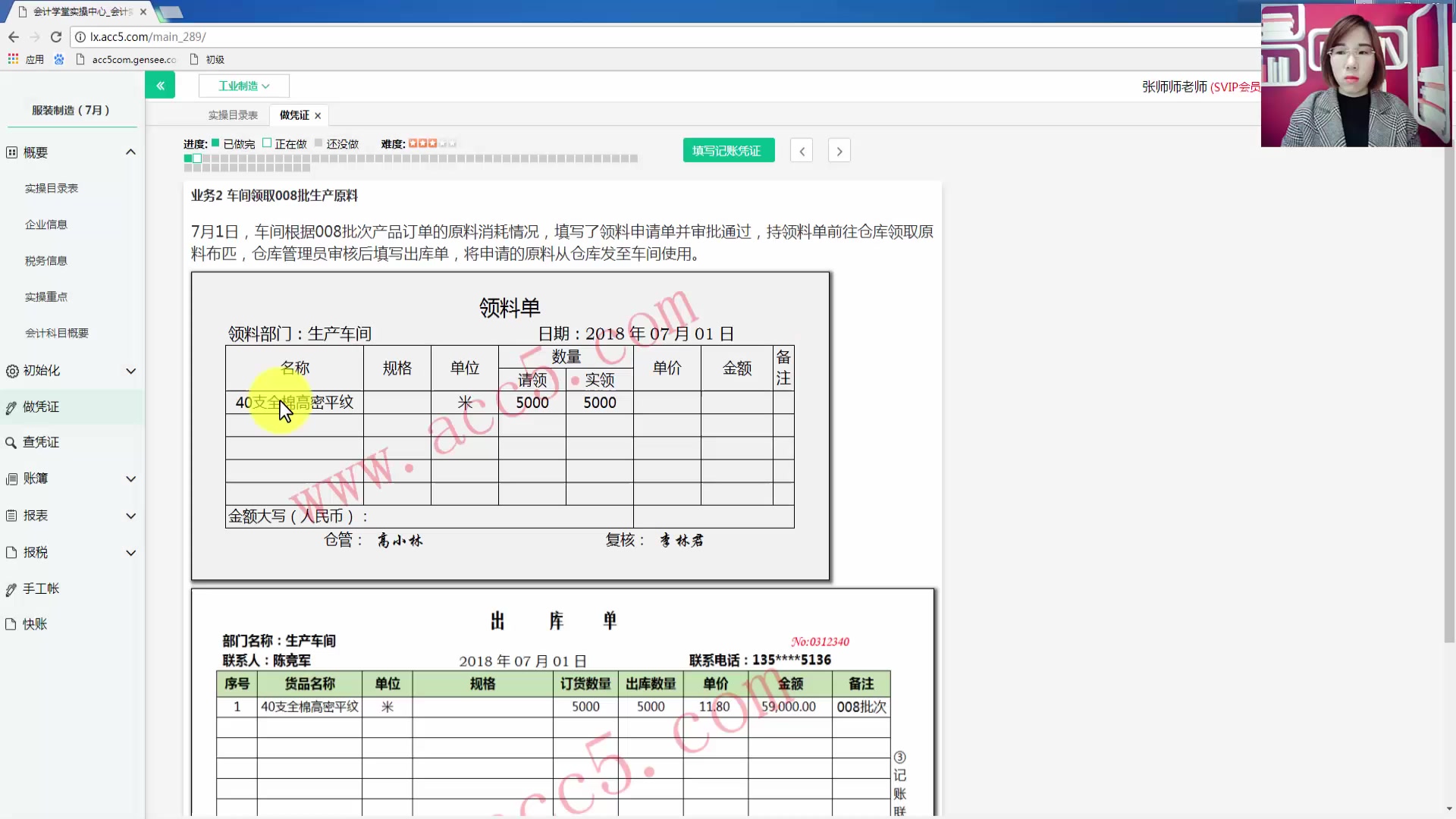Close the 做凭证 tab
This screenshot has width=1456, height=819.
pyautogui.click(x=318, y=115)
